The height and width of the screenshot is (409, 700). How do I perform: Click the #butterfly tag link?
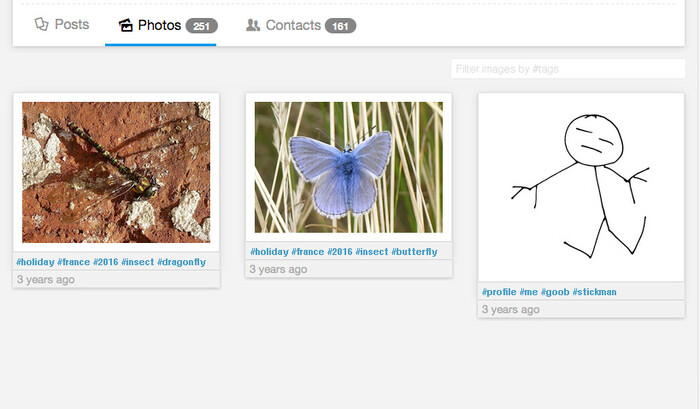[416, 252]
